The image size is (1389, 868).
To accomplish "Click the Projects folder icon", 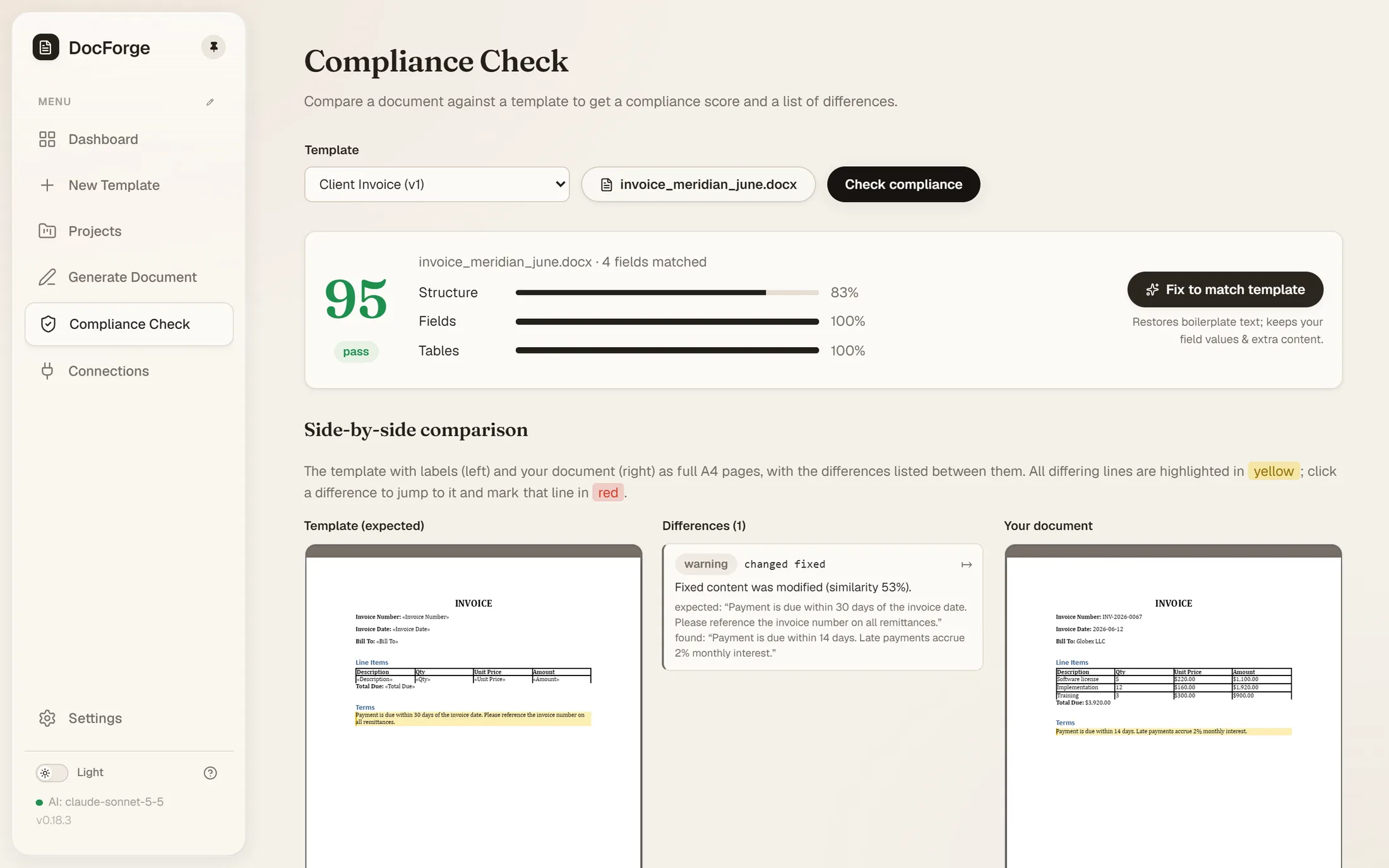I will point(47,231).
